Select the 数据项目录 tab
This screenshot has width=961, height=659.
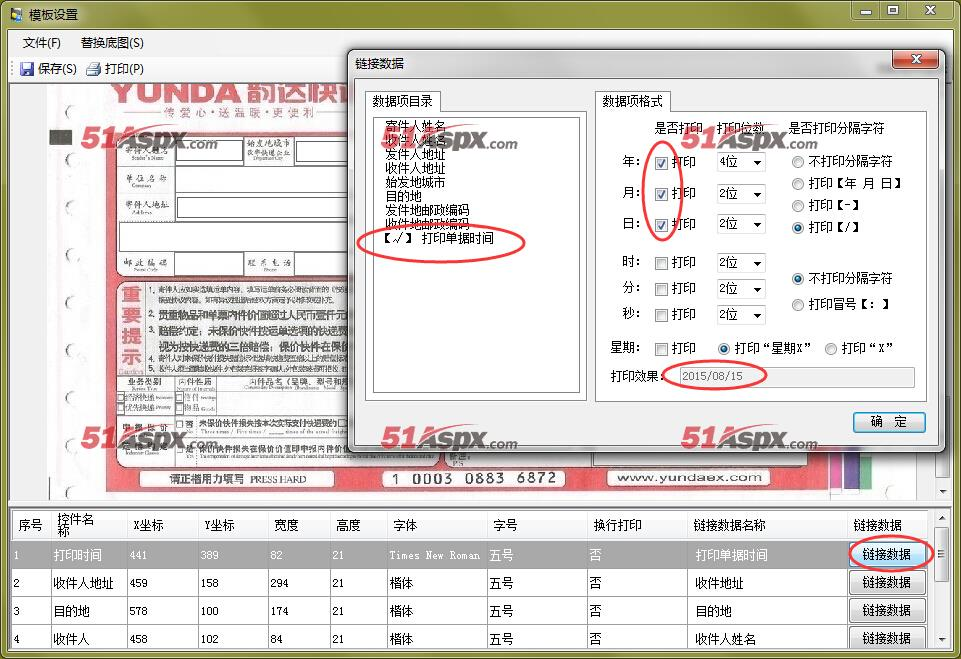click(x=403, y=101)
